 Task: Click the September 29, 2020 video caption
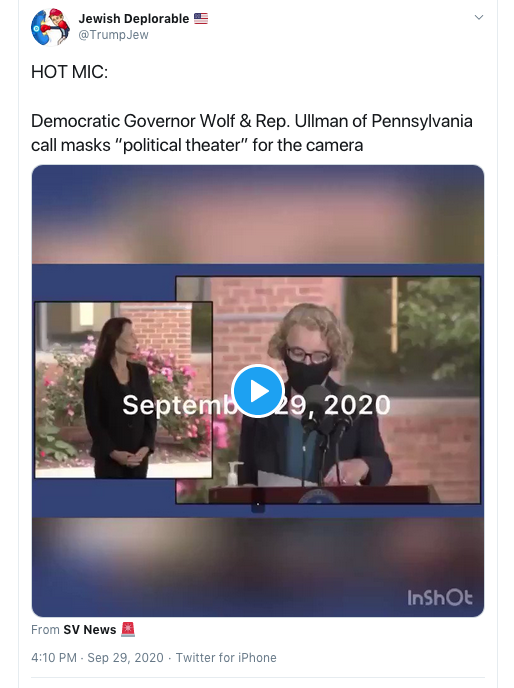click(x=256, y=405)
